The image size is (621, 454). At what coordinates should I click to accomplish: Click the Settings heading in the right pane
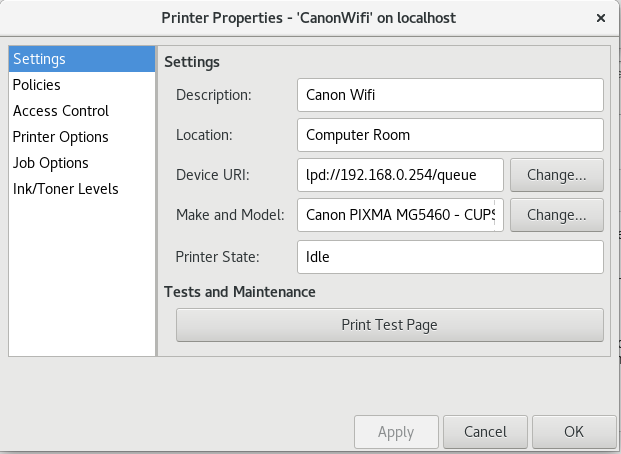click(x=192, y=62)
